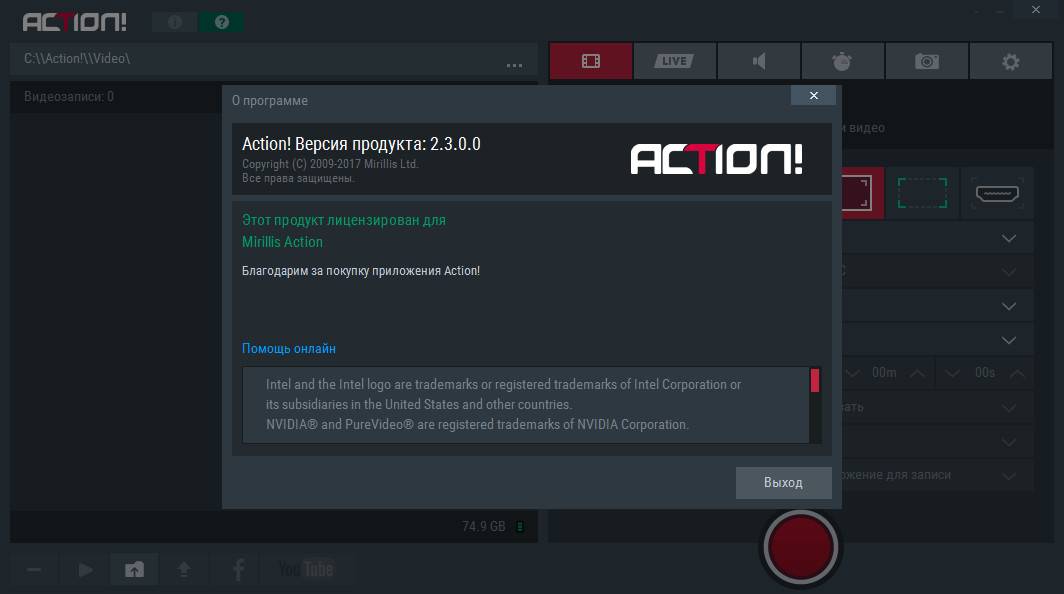Click the Intel trademarks sentence in the legal box
1064x594 pixels.
[x=504, y=394]
